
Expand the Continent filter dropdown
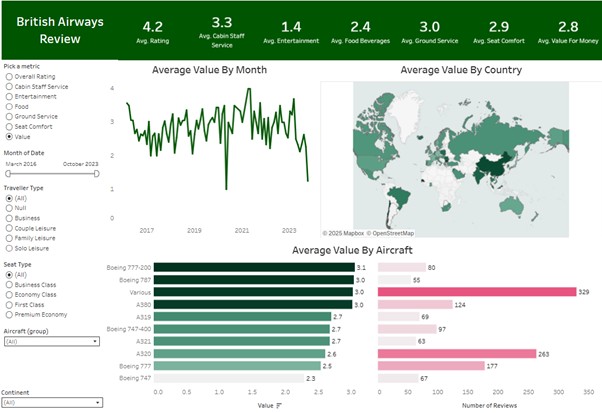coord(51,402)
